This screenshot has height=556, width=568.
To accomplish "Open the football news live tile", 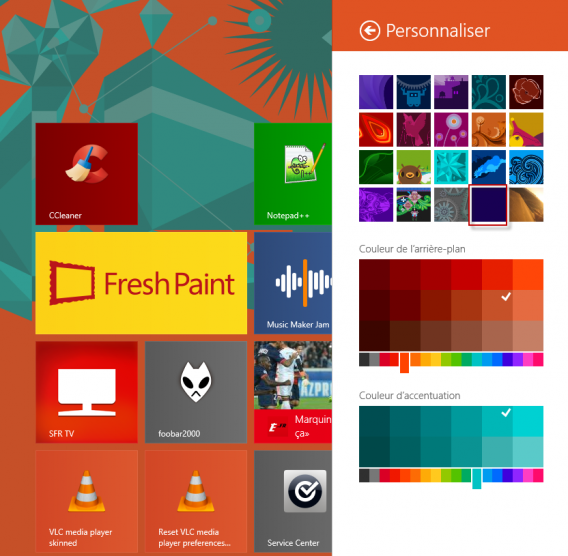I will (293, 392).
